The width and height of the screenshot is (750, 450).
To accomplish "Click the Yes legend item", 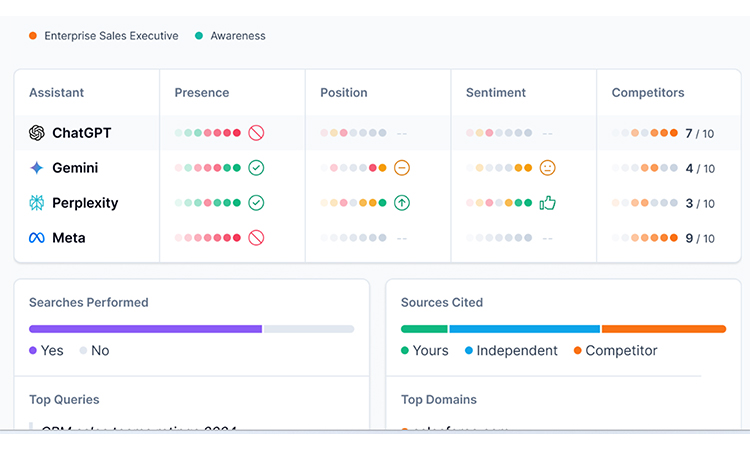I will pos(46,351).
